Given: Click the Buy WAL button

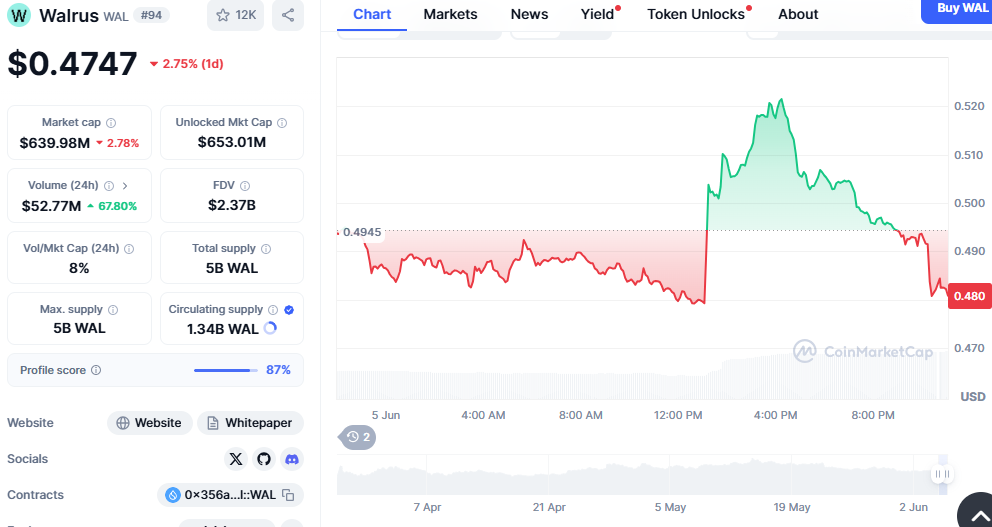Looking at the screenshot, I should coord(957,9).
